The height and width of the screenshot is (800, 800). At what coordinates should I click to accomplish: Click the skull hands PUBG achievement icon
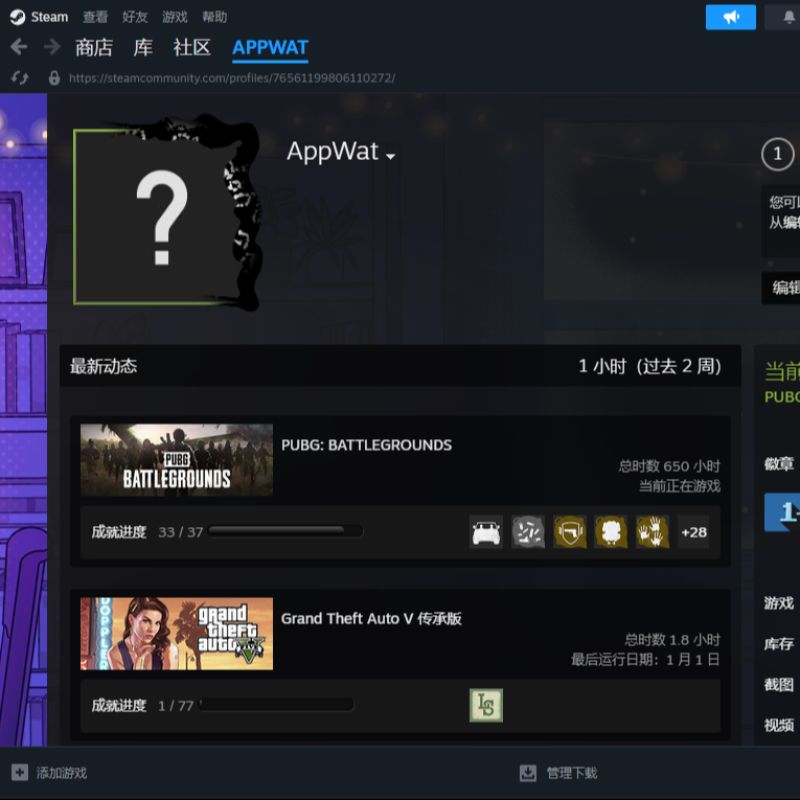652,532
